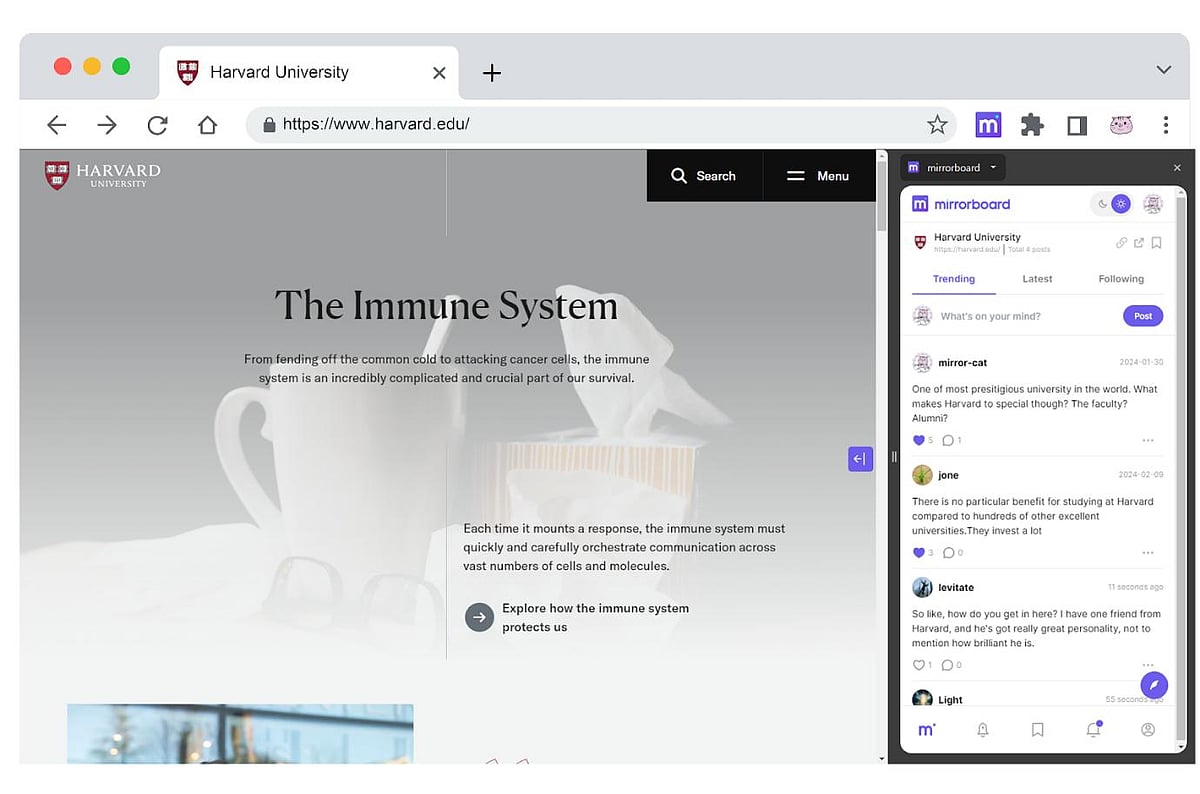The image size is (1200, 794).
Task: Open saved bookmarks in bottom nav
Action: click(x=1038, y=730)
